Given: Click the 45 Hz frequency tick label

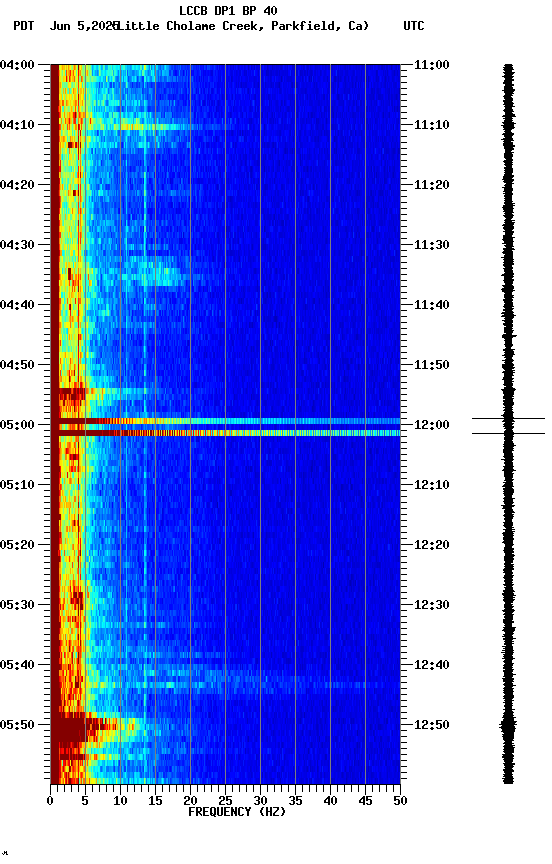Looking at the screenshot, I should coord(365,801).
